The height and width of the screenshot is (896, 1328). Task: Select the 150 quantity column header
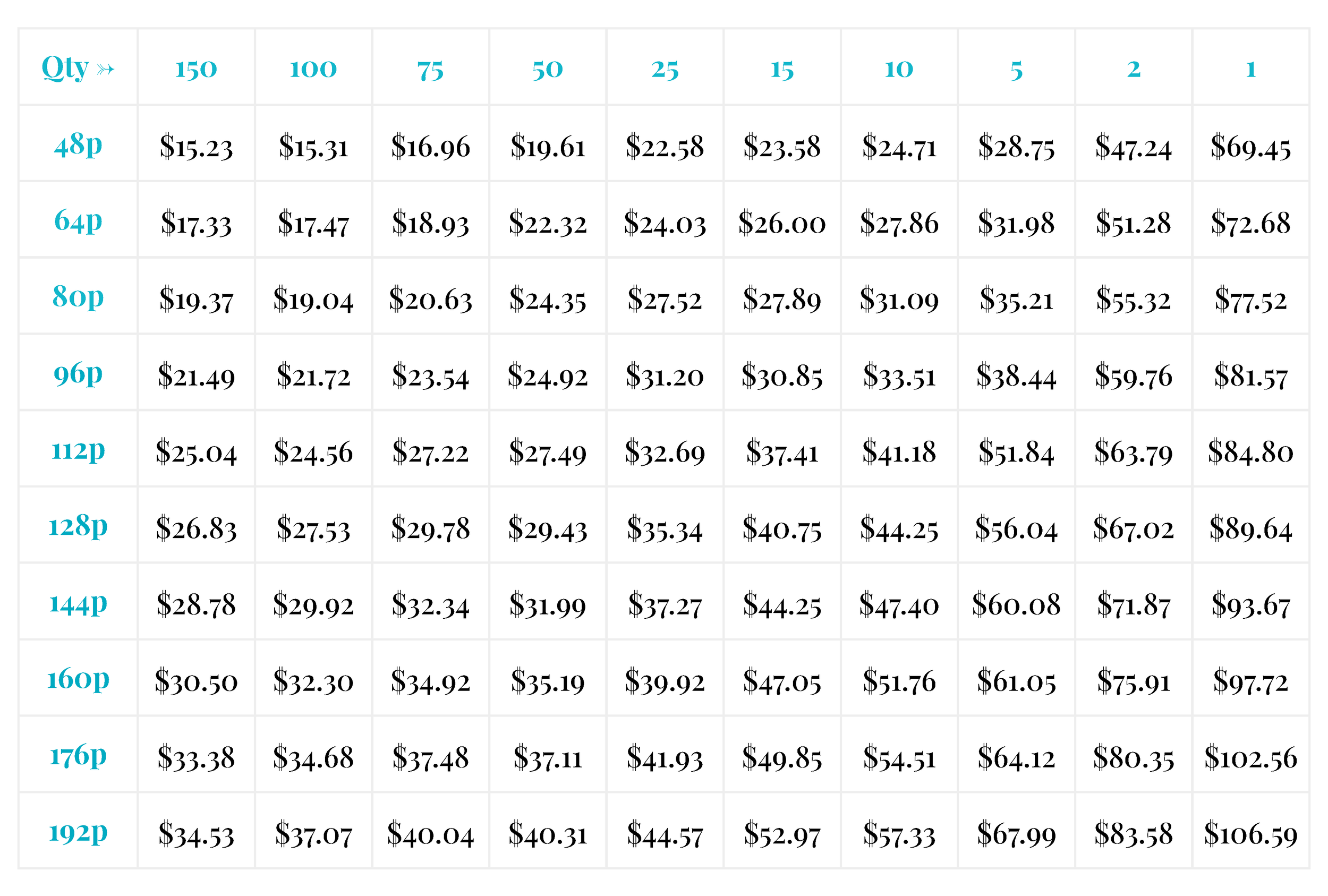click(x=196, y=67)
